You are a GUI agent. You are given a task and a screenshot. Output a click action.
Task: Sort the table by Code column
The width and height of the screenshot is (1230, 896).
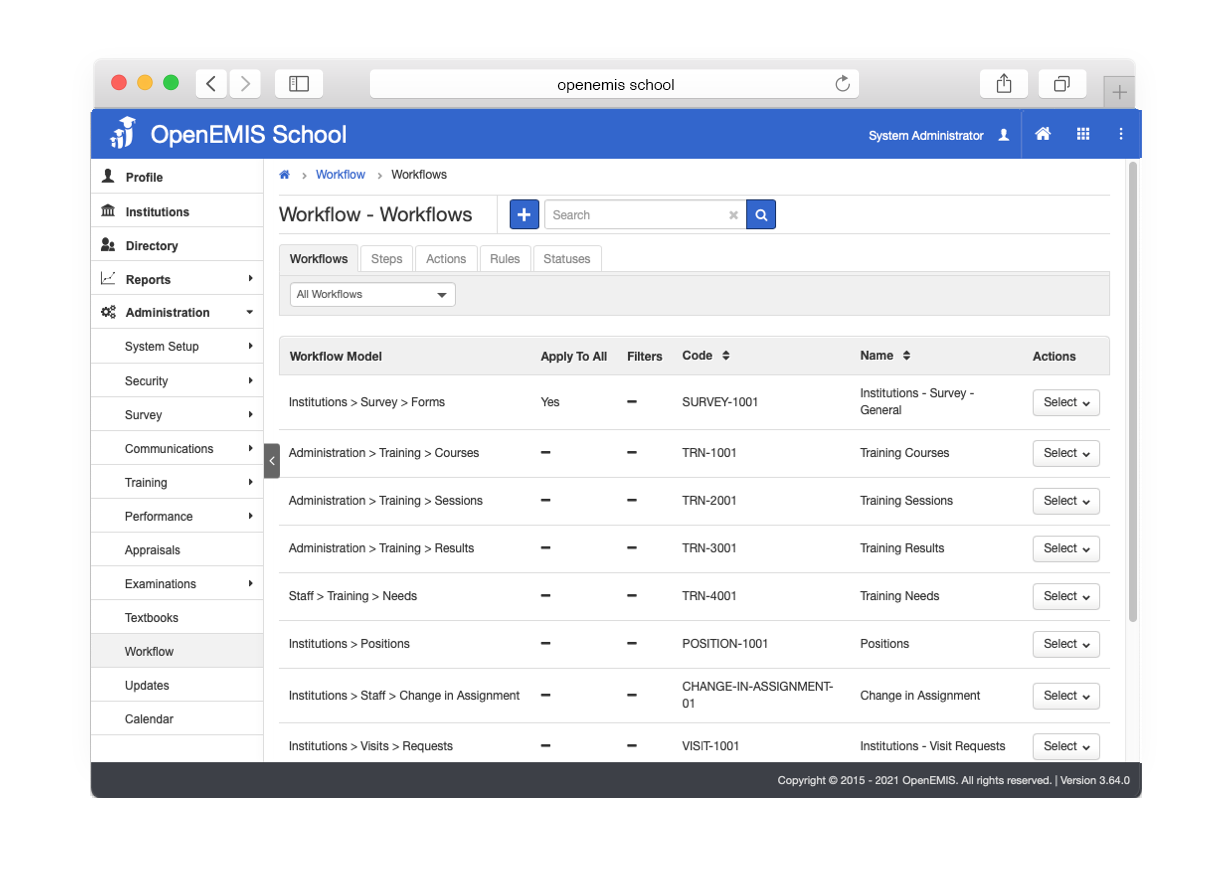click(726, 356)
